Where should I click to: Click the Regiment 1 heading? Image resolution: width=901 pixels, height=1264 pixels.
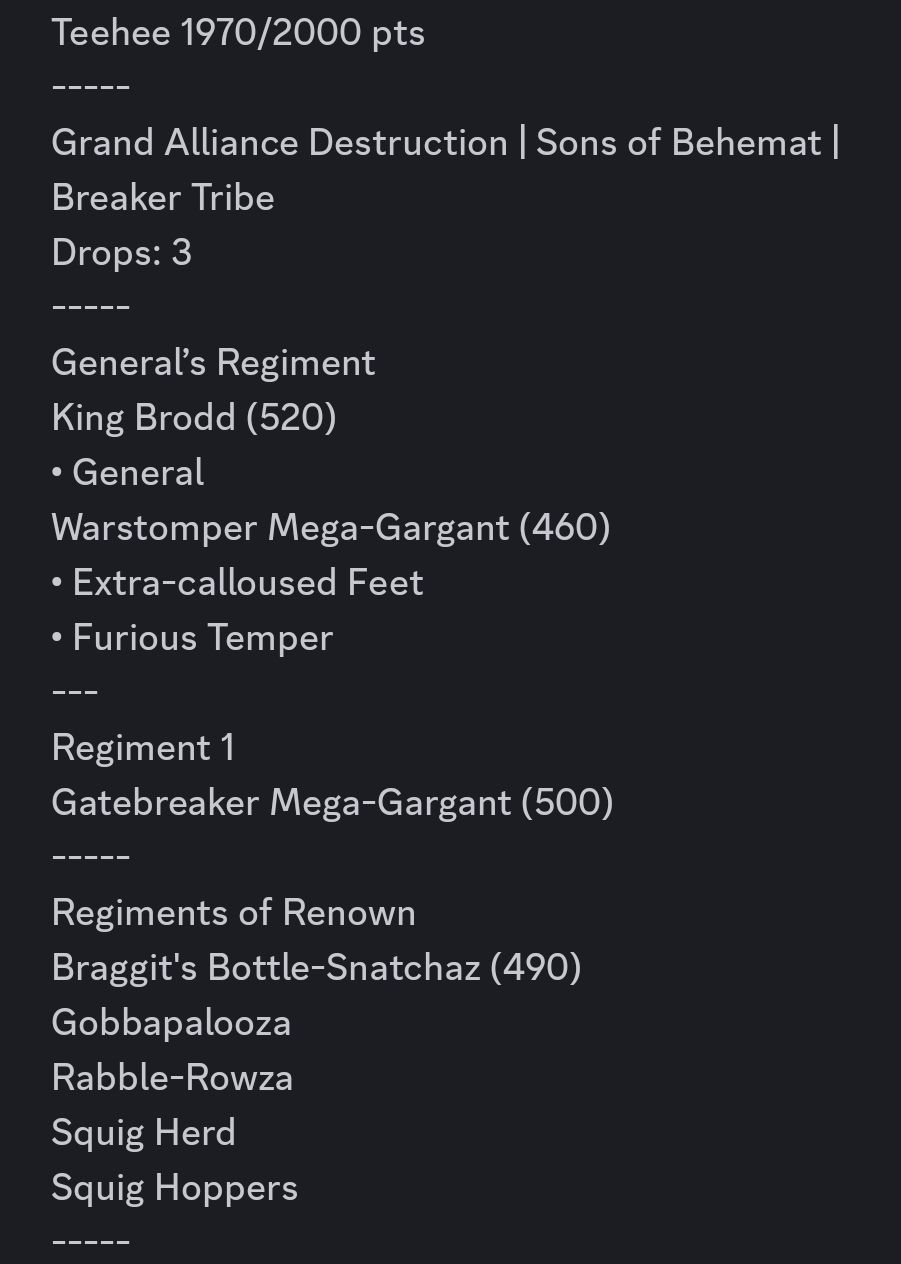(x=143, y=748)
